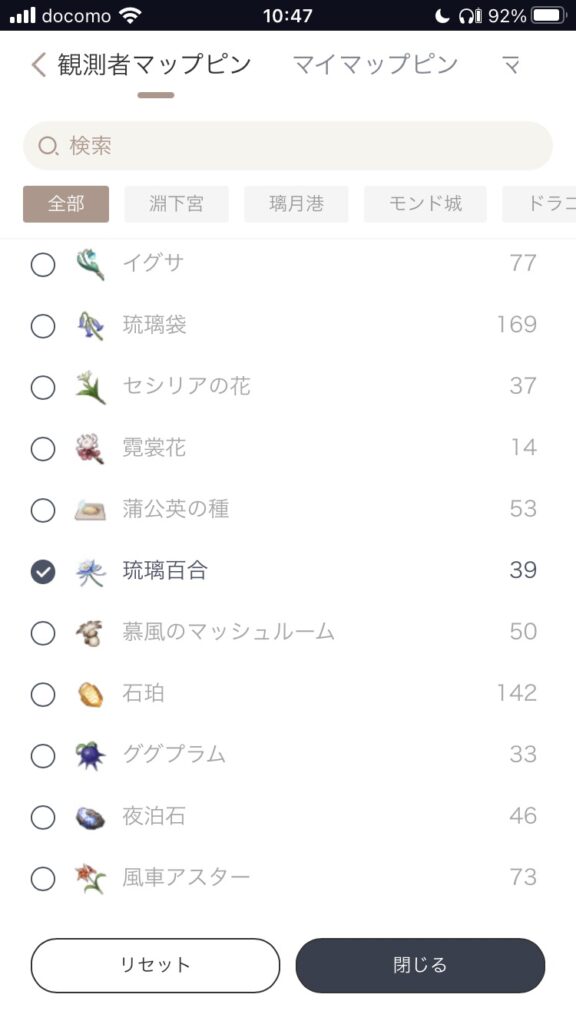Click the リセット button

155,965
